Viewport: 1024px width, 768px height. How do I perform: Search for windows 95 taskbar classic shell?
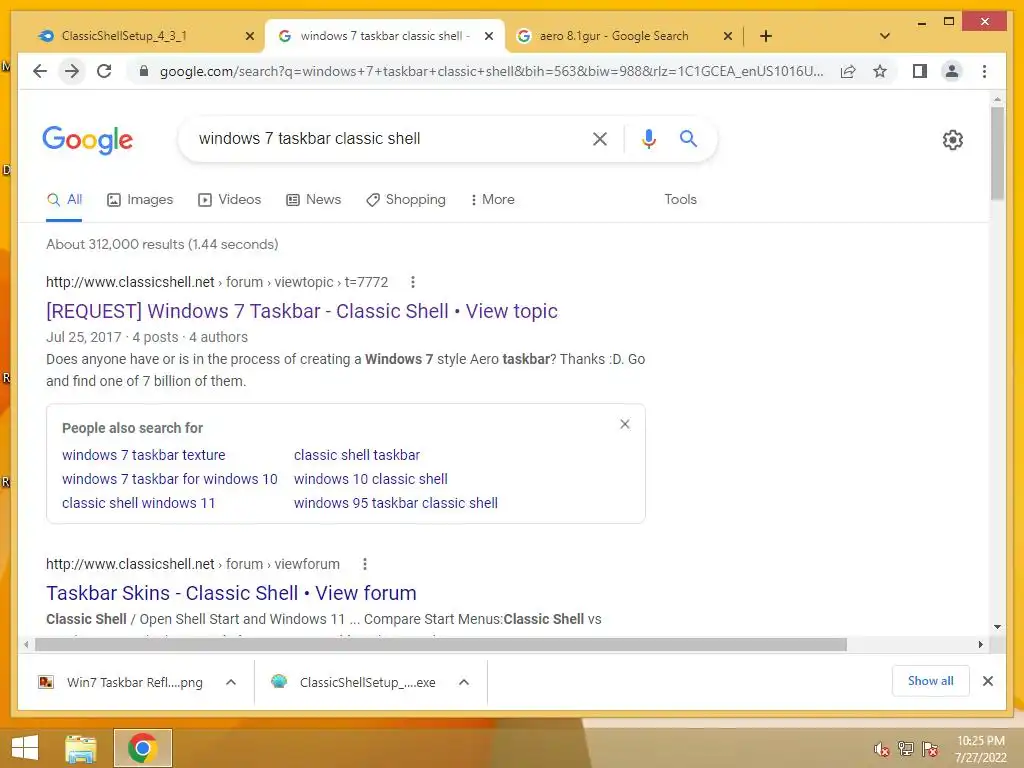396,503
